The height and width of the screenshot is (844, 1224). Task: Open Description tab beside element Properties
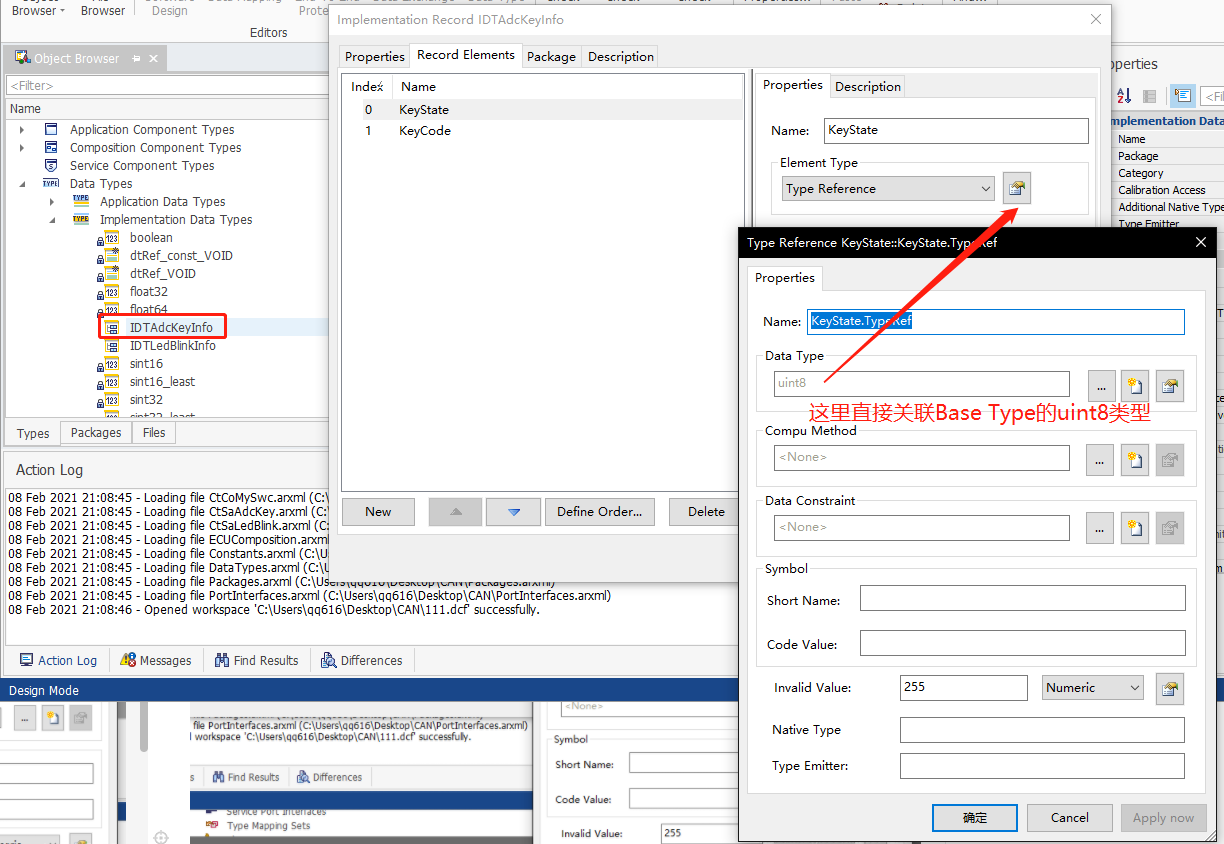click(x=868, y=87)
